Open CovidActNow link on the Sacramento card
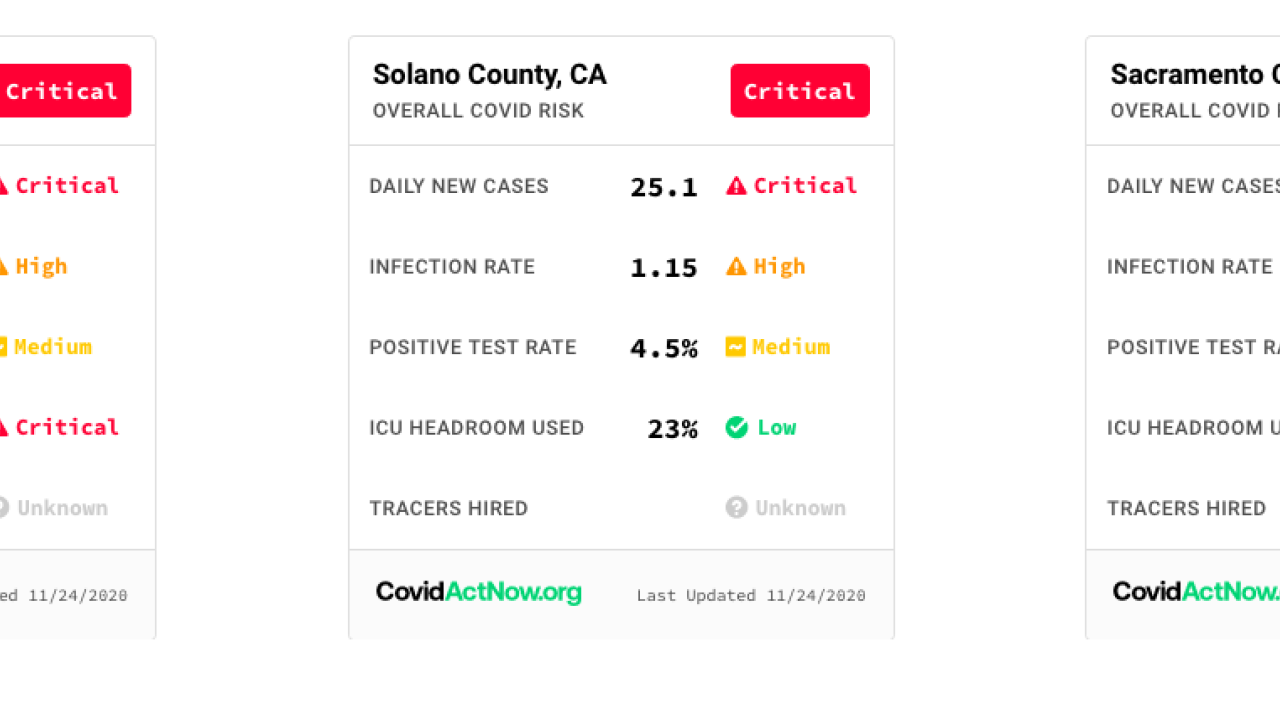The height and width of the screenshot is (720, 1280). [1196, 592]
